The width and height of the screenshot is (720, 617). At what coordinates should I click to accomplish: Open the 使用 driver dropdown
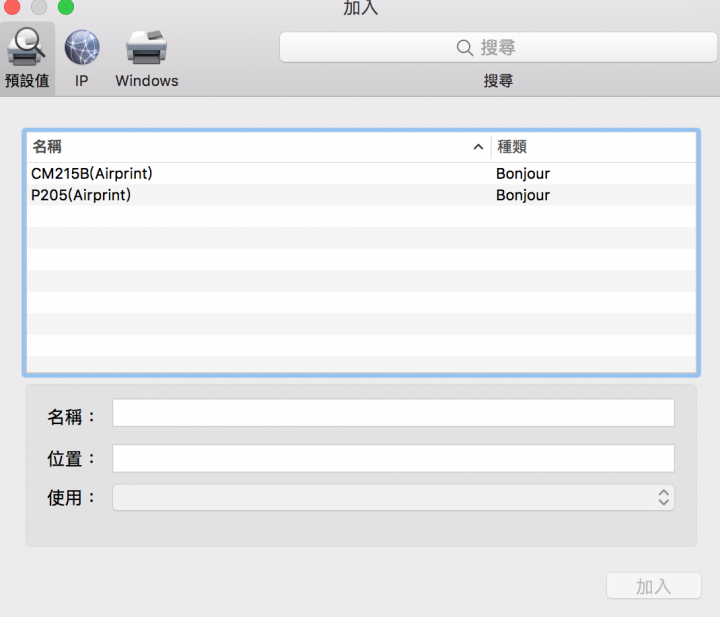click(394, 498)
